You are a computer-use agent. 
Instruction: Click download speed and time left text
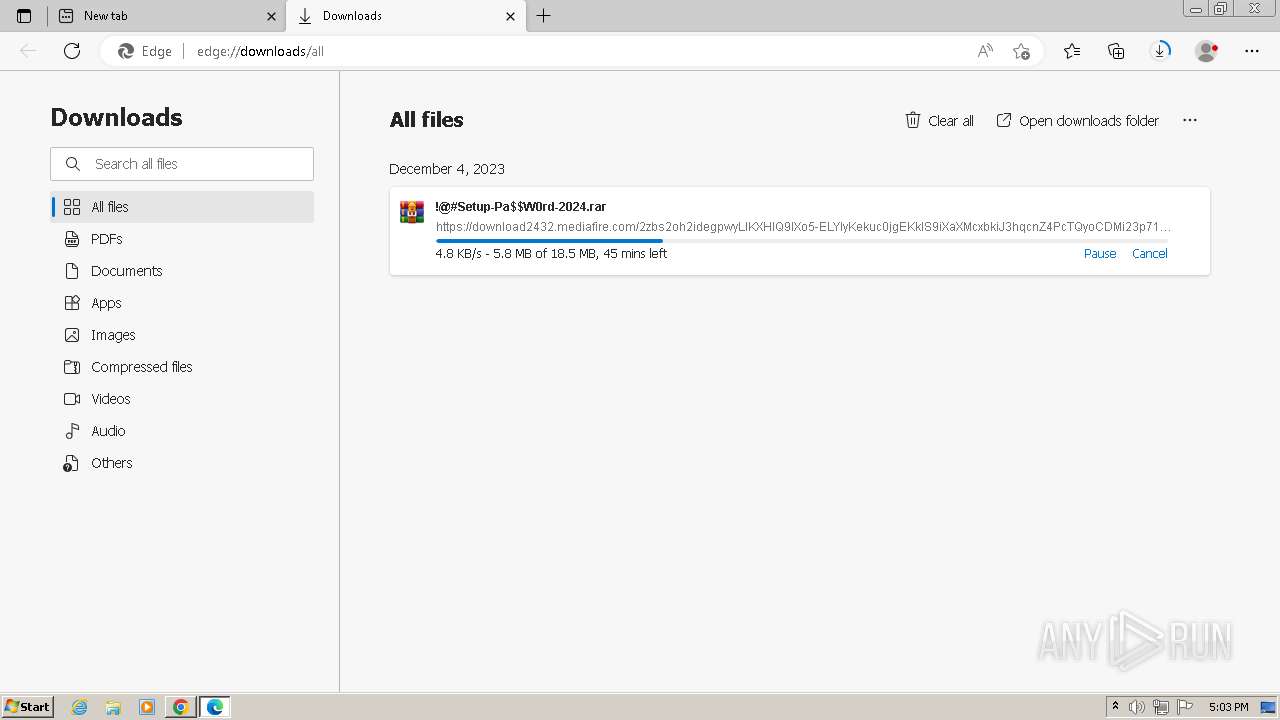coord(551,254)
